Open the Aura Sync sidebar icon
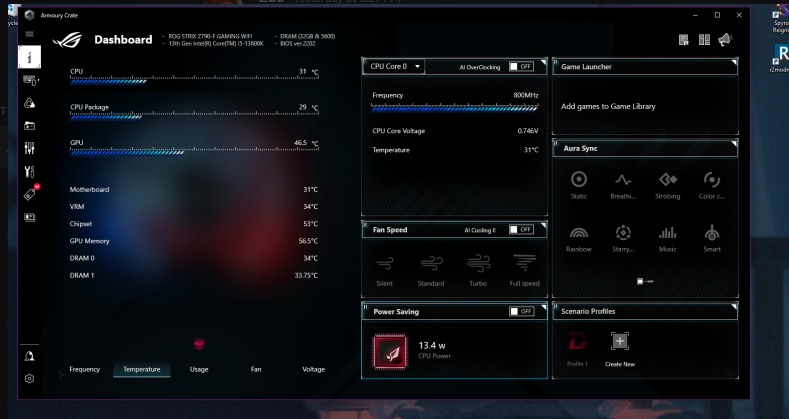The image size is (789, 419). point(29,103)
